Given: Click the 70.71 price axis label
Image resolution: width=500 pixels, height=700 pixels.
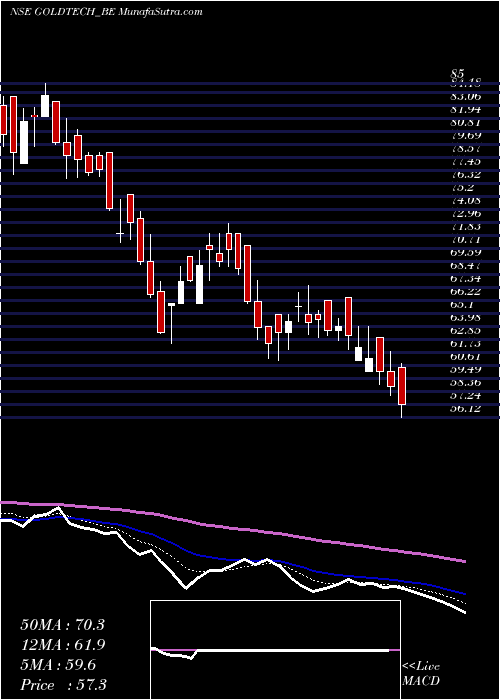Looking at the screenshot, I should (466, 240).
